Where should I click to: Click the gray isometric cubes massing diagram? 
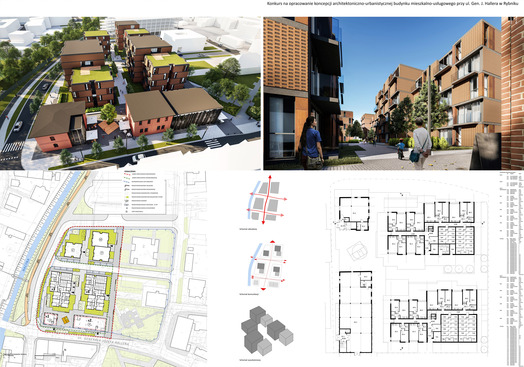(x=267, y=331)
